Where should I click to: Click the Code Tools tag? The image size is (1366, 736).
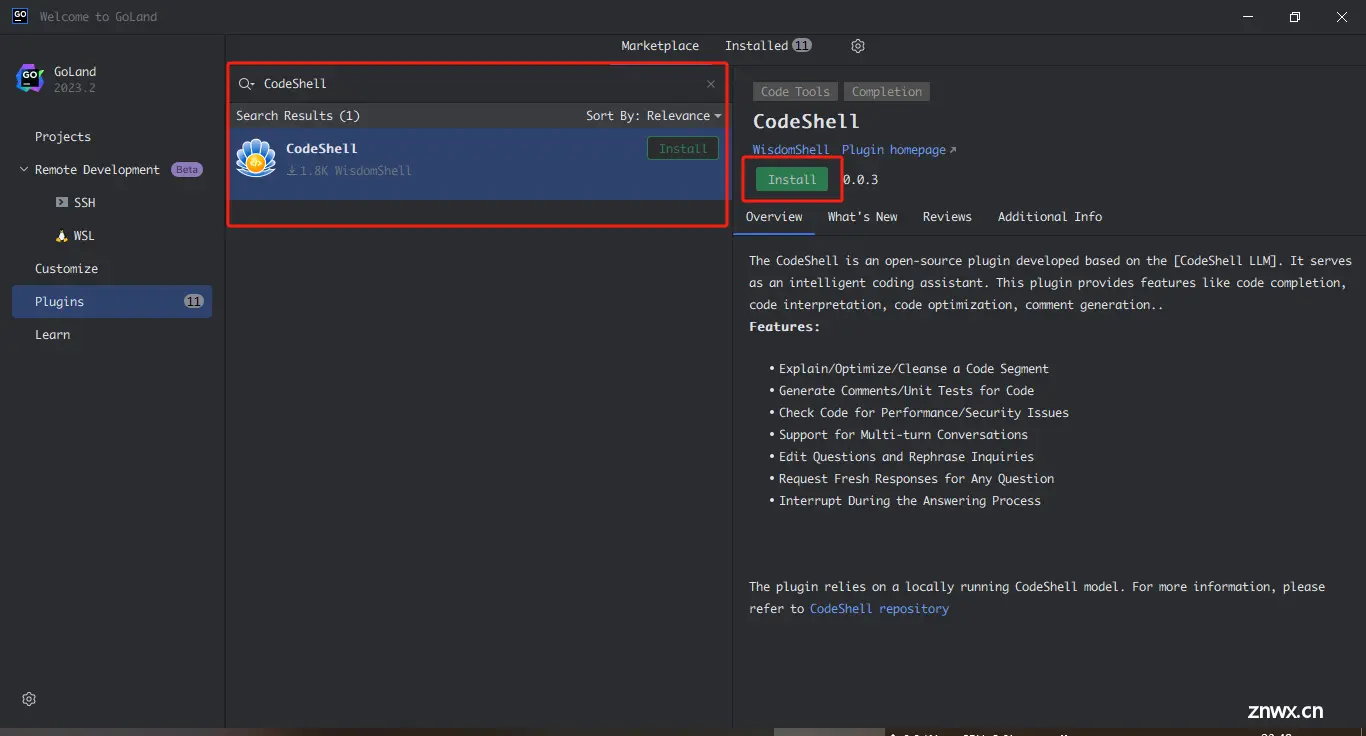[x=795, y=92]
